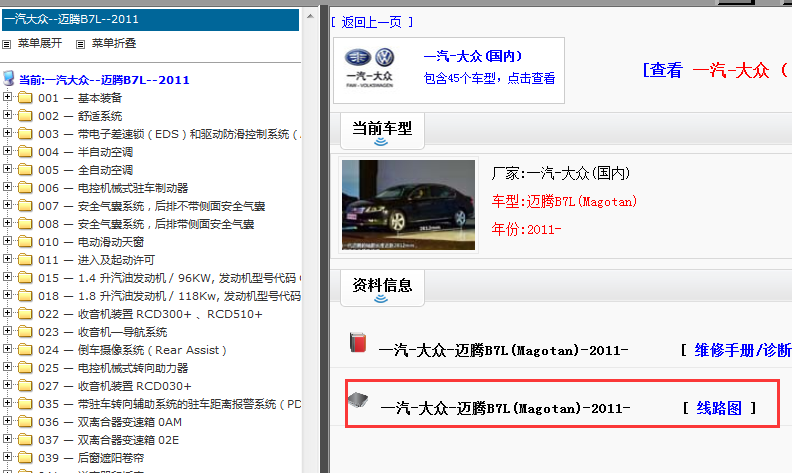Click 菜单展开 to expand menu
The image size is (792, 473).
coord(40,43)
